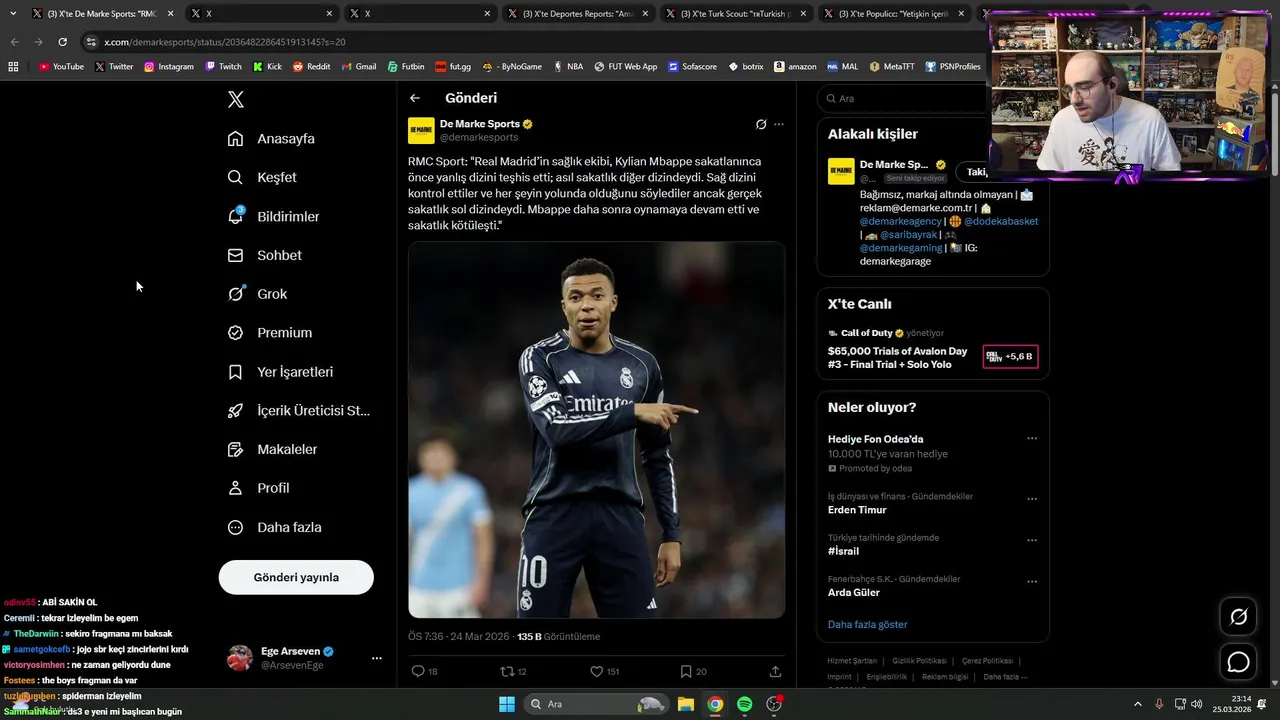Click the +5,6 B listeners badge
This screenshot has height=720, width=1280.
[x=1010, y=357]
